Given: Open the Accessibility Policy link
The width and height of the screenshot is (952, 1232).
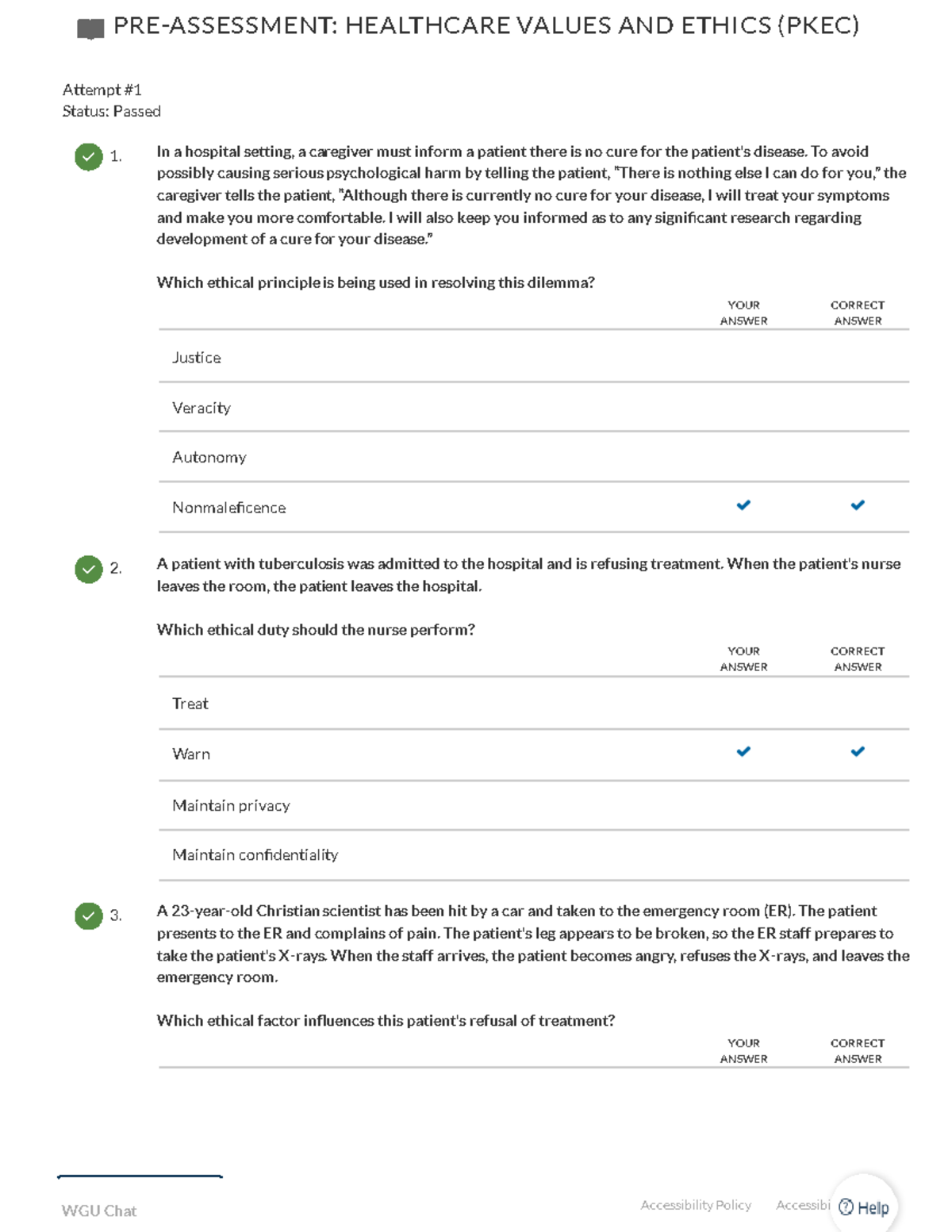Looking at the screenshot, I should pyautogui.click(x=697, y=1205).
